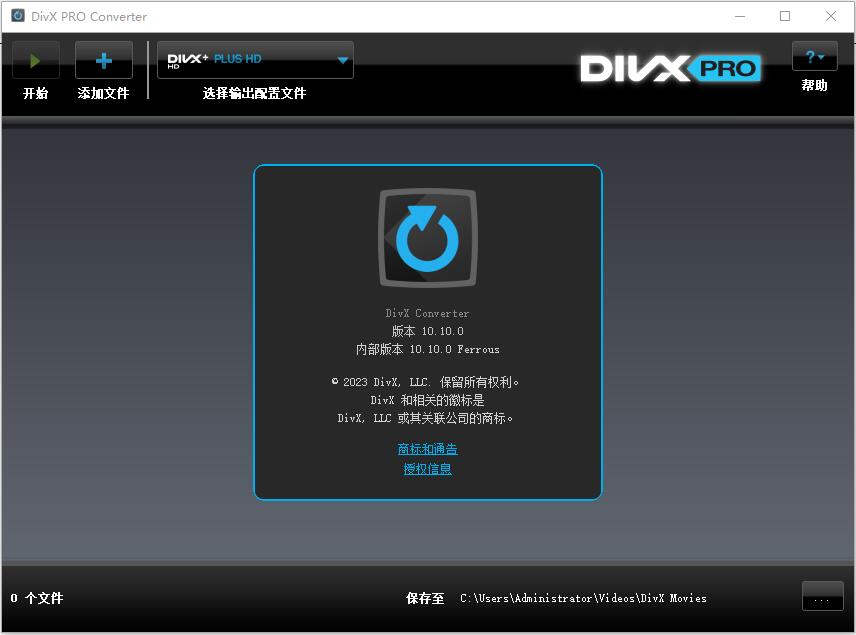Click the 内部版本 10.10.0 Ferrous text
The width and height of the screenshot is (856, 635).
(x=427, y=349)
